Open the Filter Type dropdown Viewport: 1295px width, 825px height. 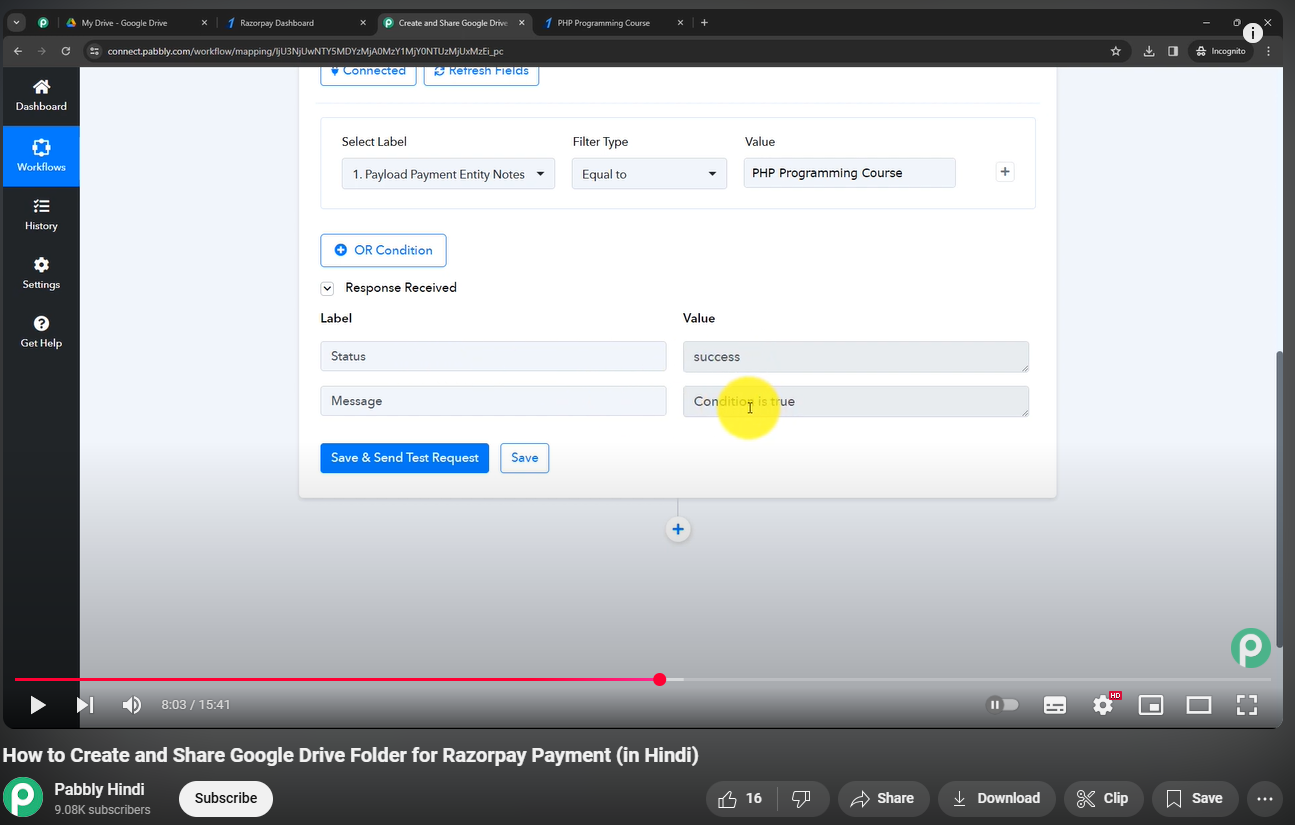coord(649,174)
